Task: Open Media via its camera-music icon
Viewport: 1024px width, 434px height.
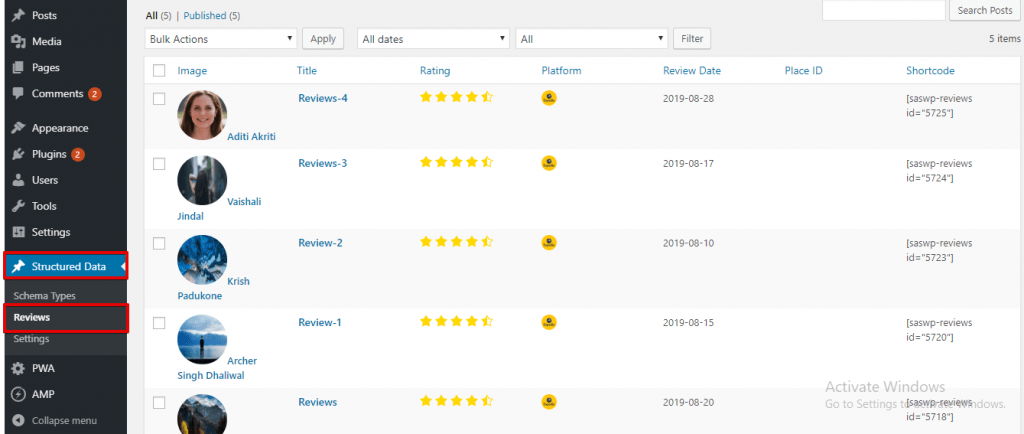Action: pos(18,41)
